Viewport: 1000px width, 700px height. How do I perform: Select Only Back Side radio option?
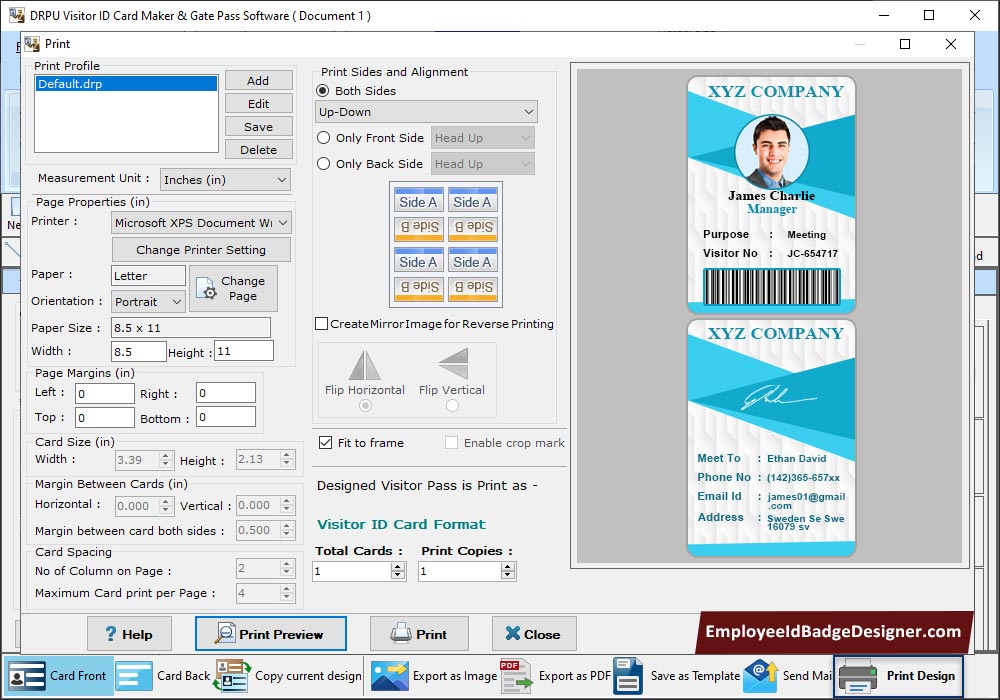pyautogui.click(x=323, y=164)
